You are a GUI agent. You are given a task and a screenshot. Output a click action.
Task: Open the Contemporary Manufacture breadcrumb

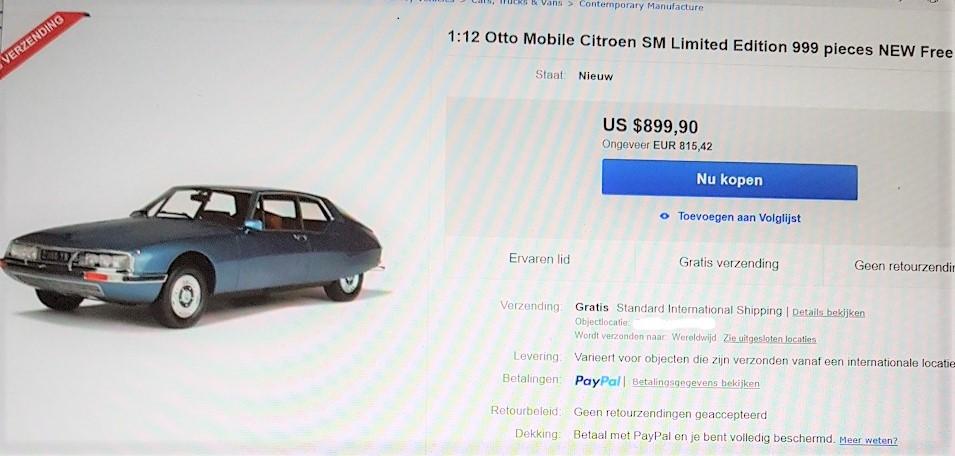pyautogui.click(x=641, y=5)
